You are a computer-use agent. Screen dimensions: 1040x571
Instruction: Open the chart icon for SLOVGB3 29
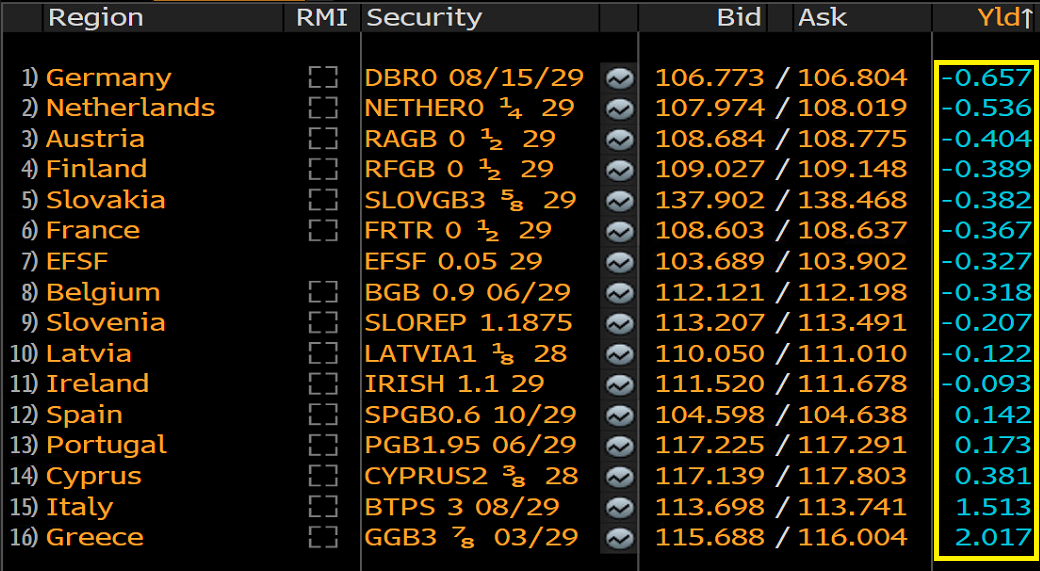point(620,200)
